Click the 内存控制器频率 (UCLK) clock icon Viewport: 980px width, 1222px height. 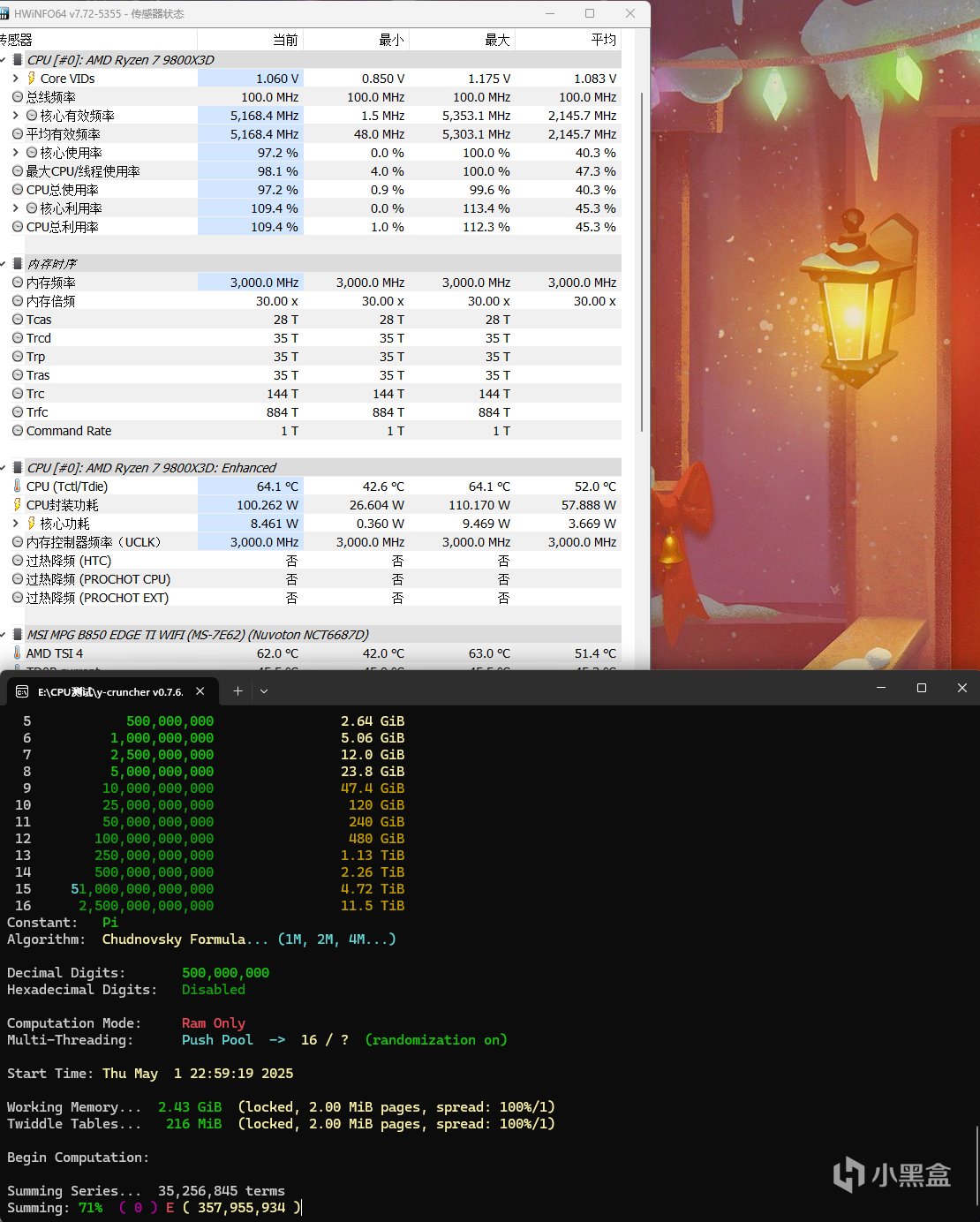[x=18, y=542]
